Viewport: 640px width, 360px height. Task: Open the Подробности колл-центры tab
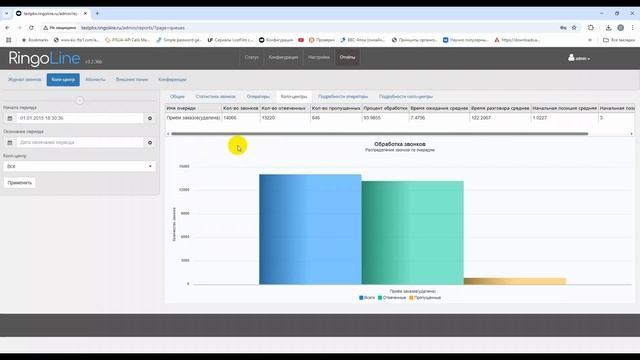coord(406,97)
